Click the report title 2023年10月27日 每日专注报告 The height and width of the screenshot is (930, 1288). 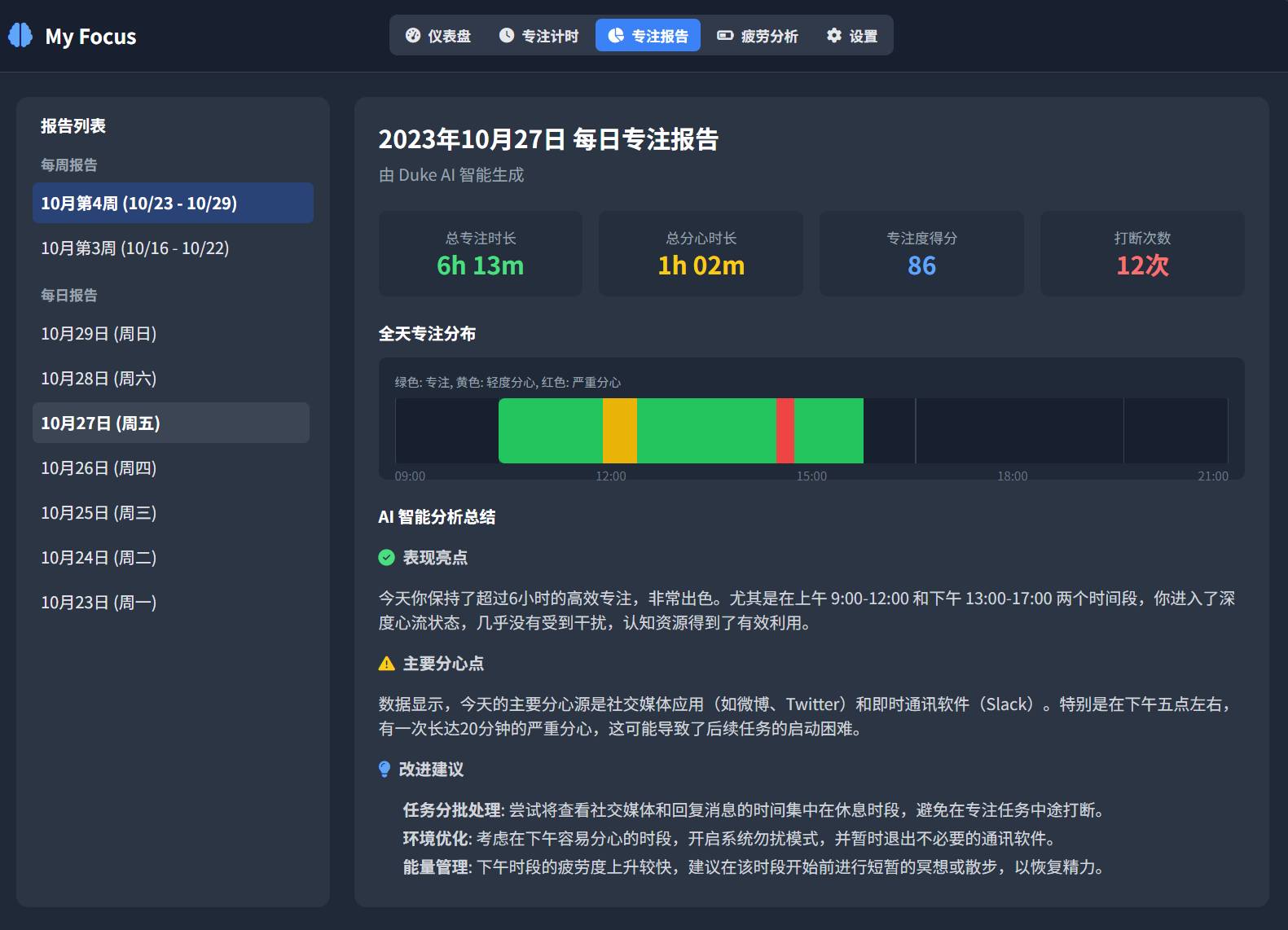(x=548, y=139)
